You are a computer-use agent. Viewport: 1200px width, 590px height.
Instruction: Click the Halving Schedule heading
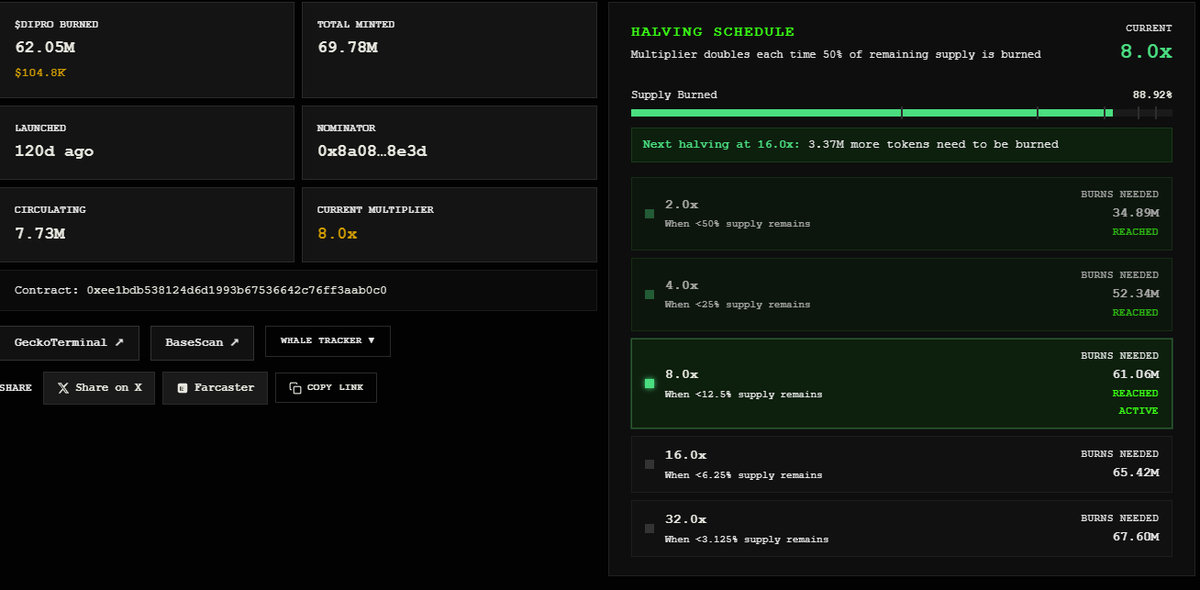(713, 32)
